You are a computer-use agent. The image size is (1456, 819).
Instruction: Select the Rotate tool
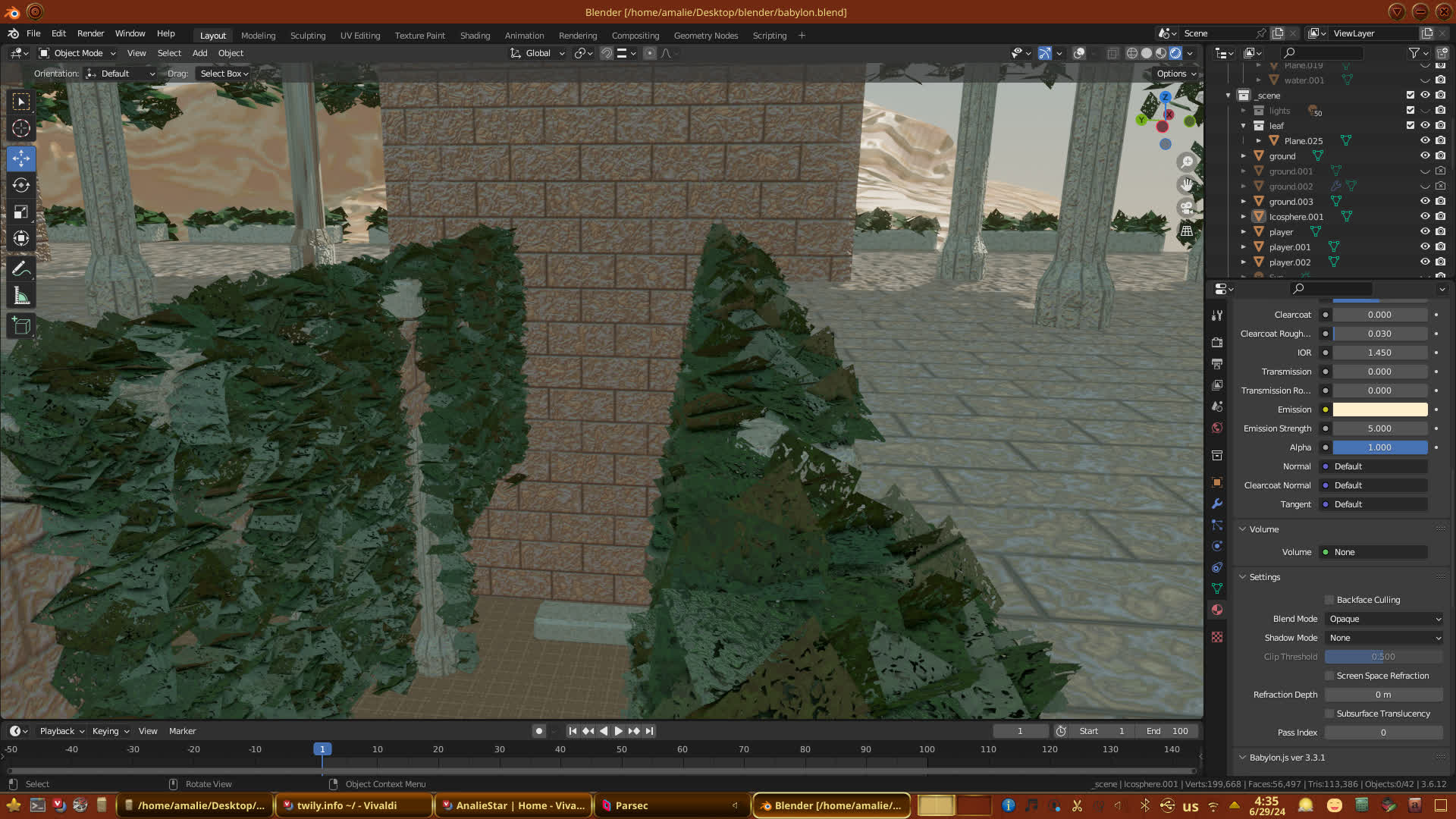tap(21, 185)
